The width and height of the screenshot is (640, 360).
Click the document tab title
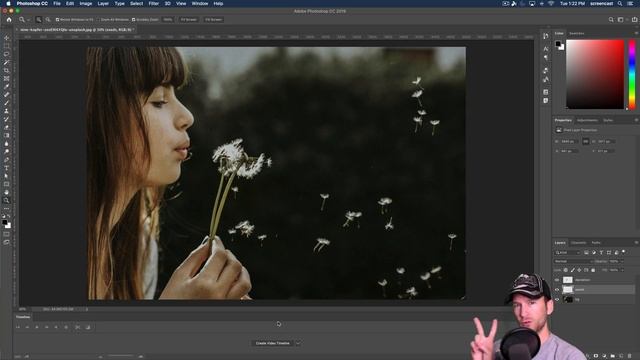tap(76, 29)
